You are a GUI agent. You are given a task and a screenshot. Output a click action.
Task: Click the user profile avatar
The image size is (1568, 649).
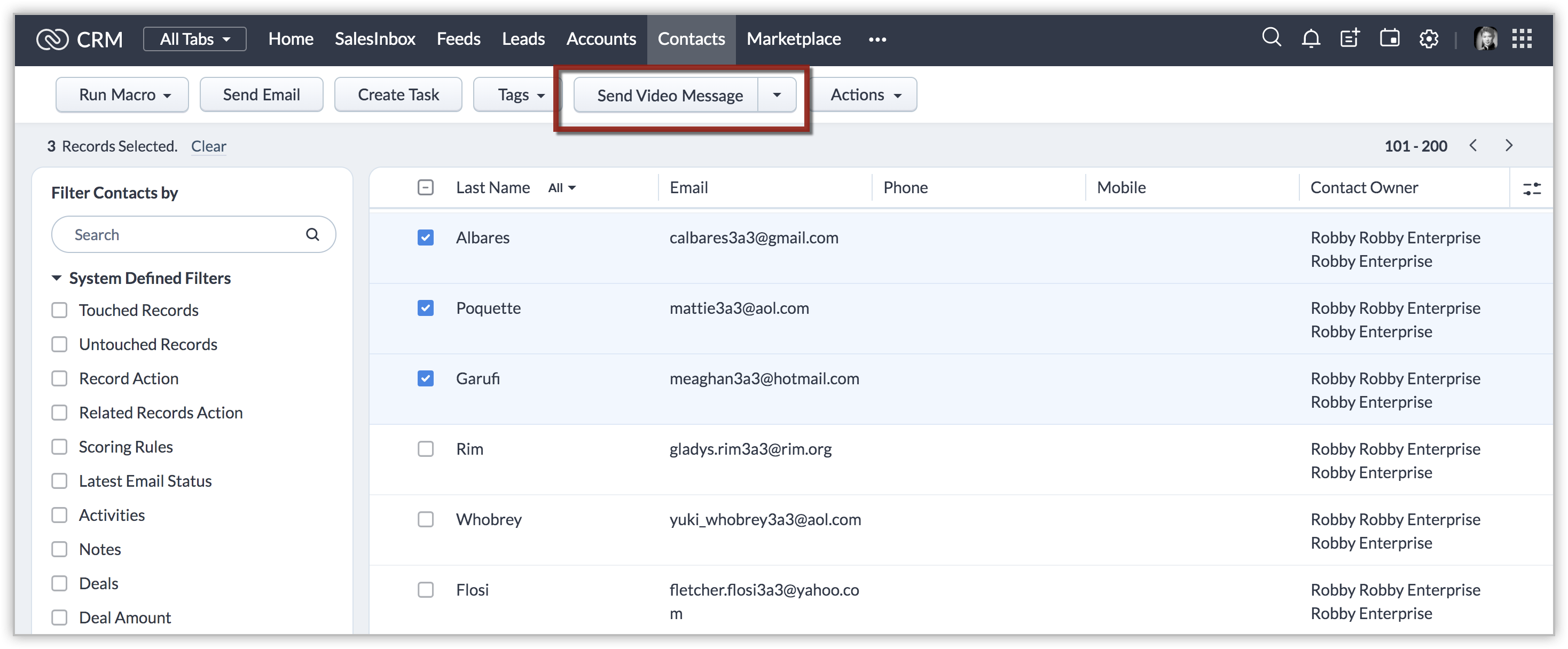(x=1485, y=39)
